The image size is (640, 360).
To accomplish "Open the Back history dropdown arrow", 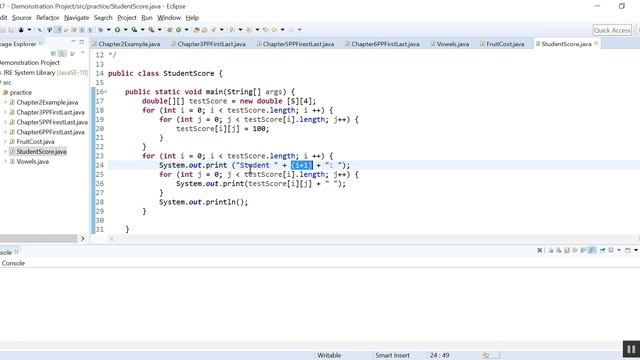I will coord(282,30).
